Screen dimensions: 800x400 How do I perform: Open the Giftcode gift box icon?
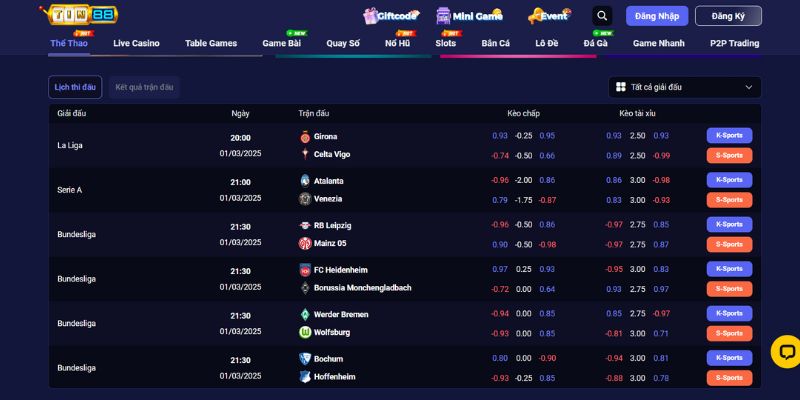[370, 16]
